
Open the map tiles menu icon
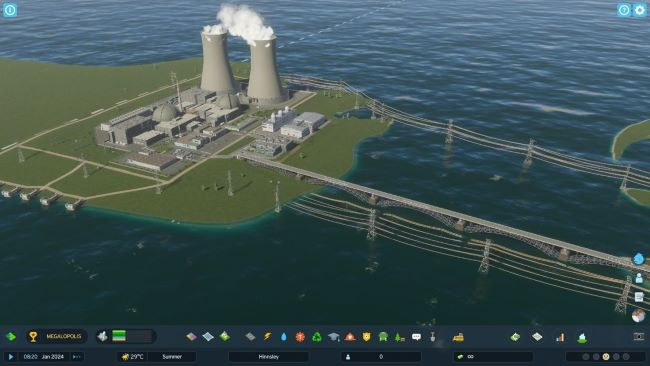click(x=11, y=337)
